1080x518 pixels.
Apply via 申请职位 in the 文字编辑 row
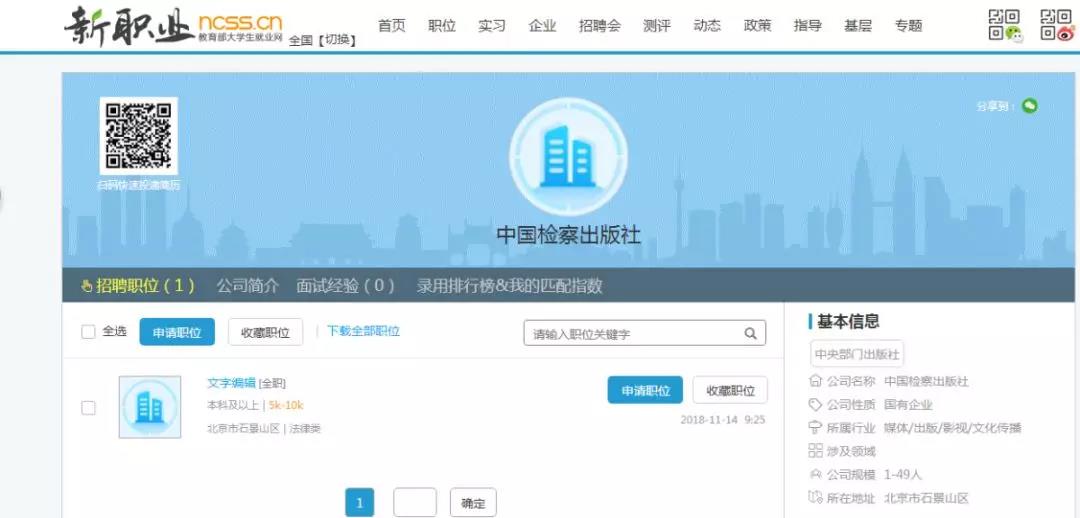click(x=645, y=390)
